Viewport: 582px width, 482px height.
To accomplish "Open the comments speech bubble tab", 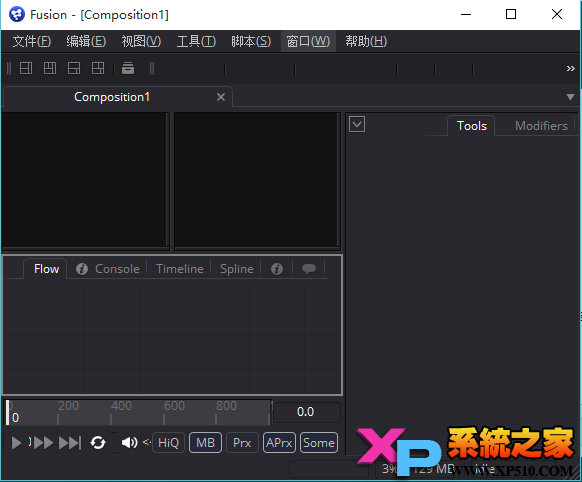I will click(x=309, y=269).
